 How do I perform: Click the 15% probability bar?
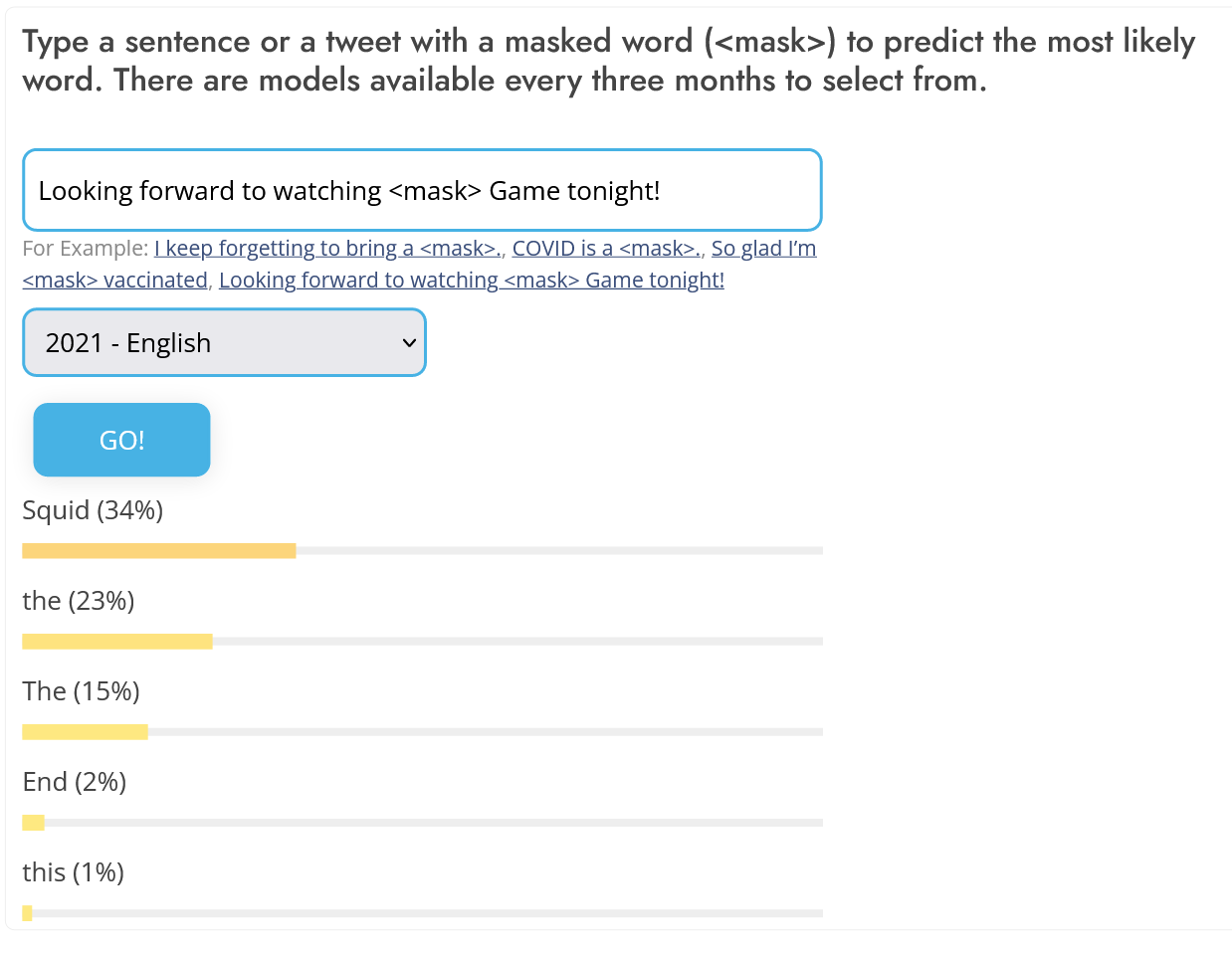[x=86, y=732]
